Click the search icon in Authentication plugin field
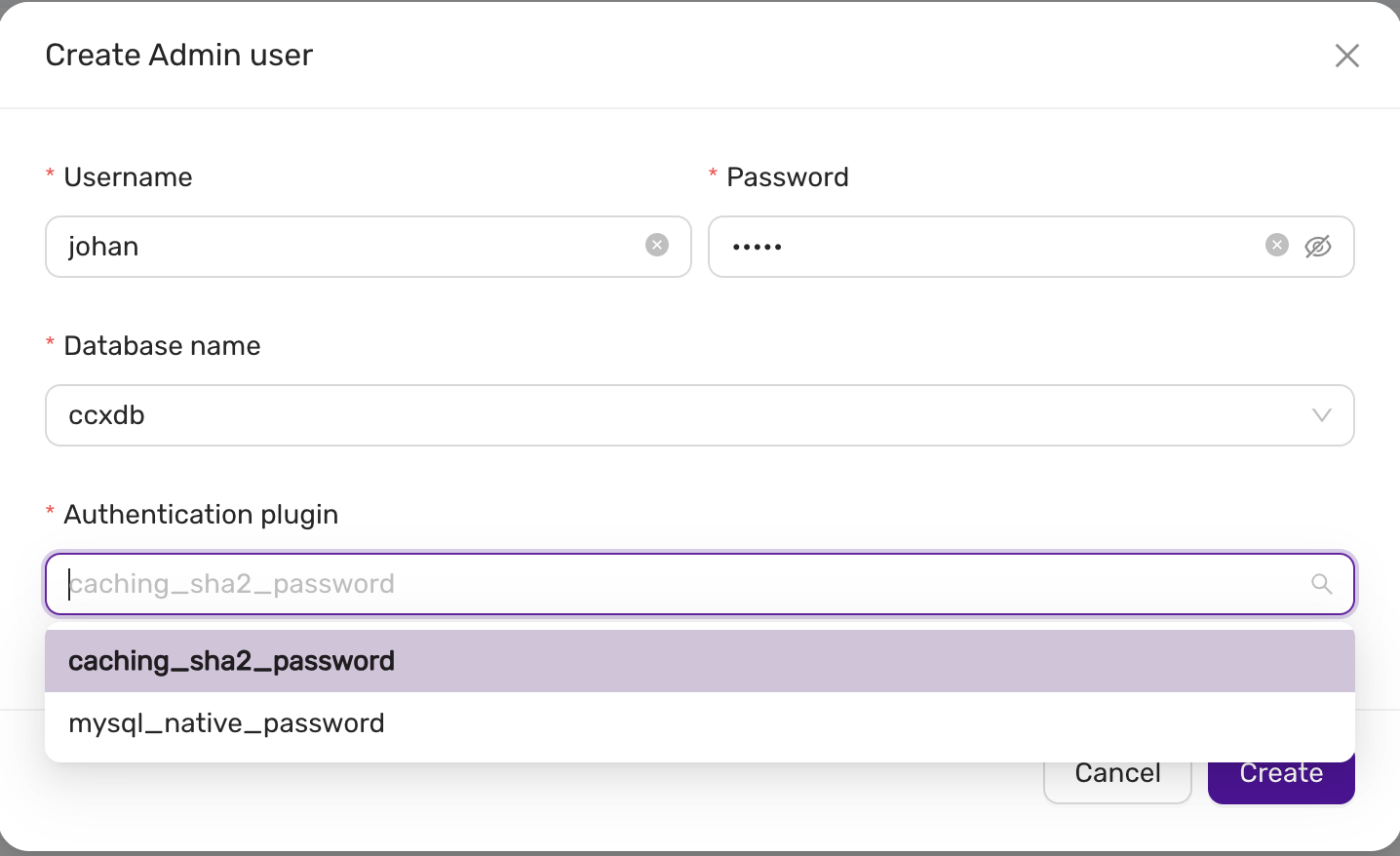The width and height of the screenshot is (1400, 856). [1321, 583]
